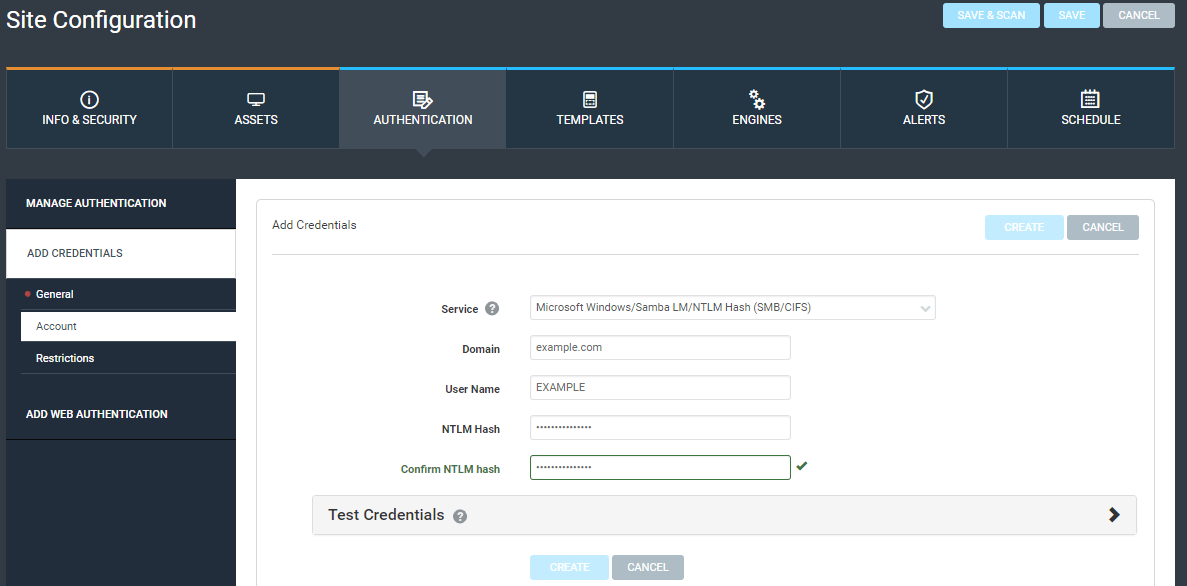Open the Info & Security tab icon
This screenshot has width=1187, height=586.
89,98
